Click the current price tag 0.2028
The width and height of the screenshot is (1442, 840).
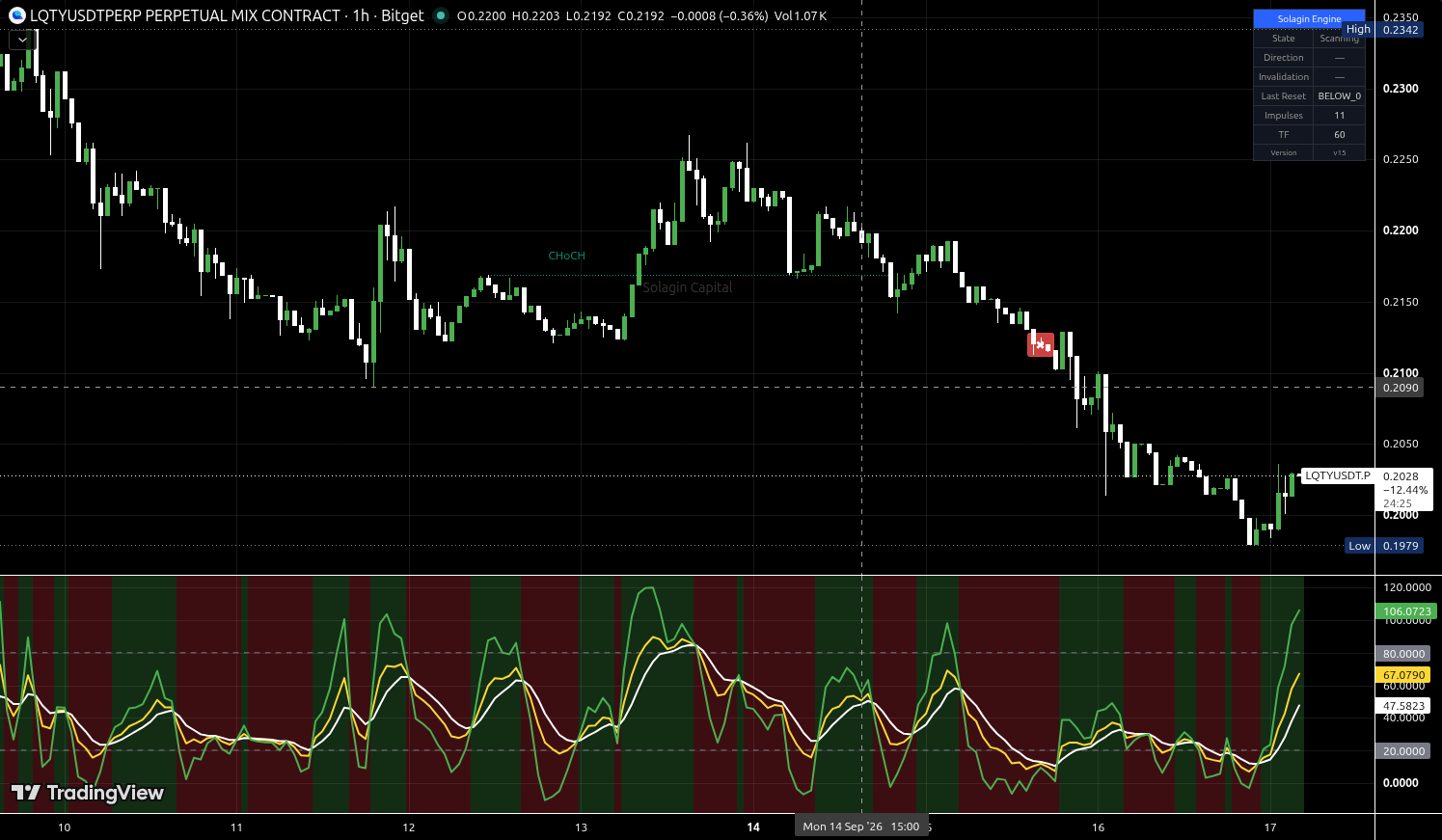click(x=1401, y=476)
